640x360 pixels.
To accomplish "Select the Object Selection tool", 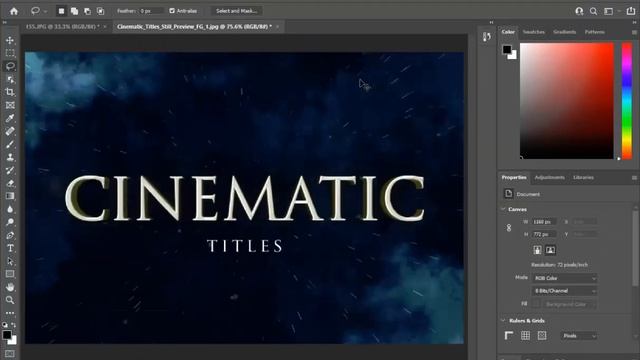I will 10,79.
